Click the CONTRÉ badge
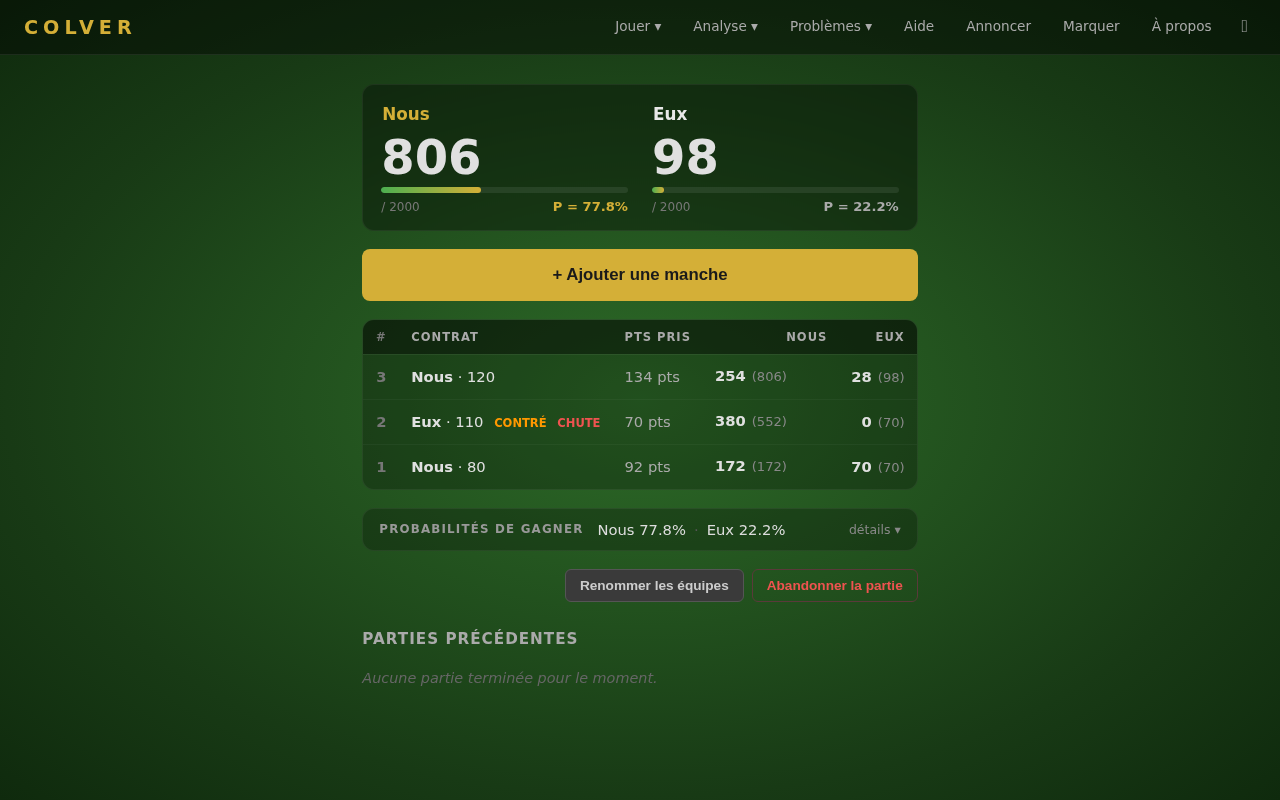This screenshot has width=1280, height=800. tap(520, 423)
